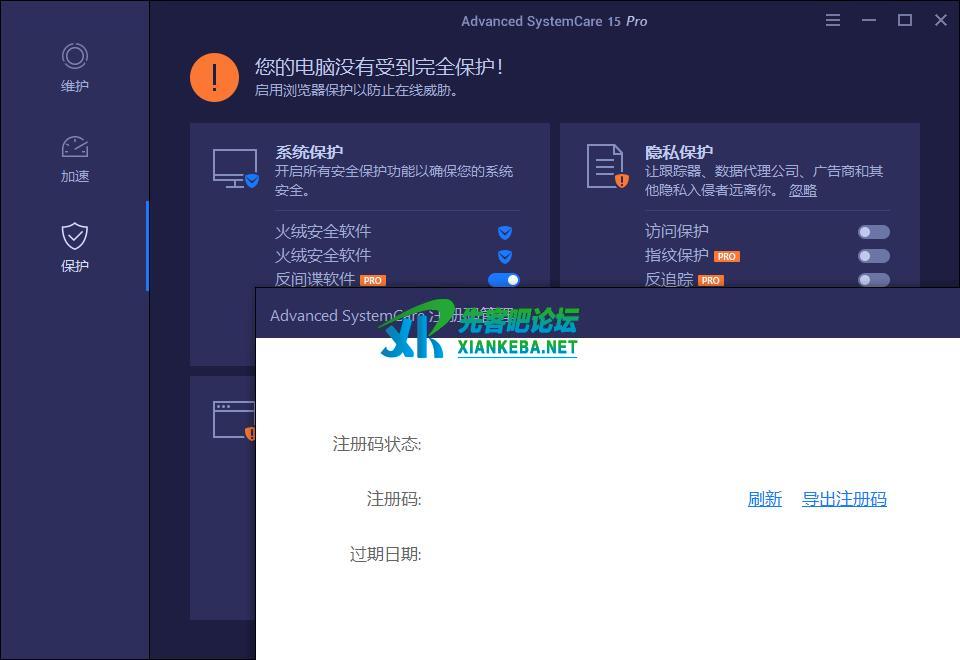960x660 pixels.
Task: Enable the 访问保护 toggle switch
Action: tap(873, 232)
